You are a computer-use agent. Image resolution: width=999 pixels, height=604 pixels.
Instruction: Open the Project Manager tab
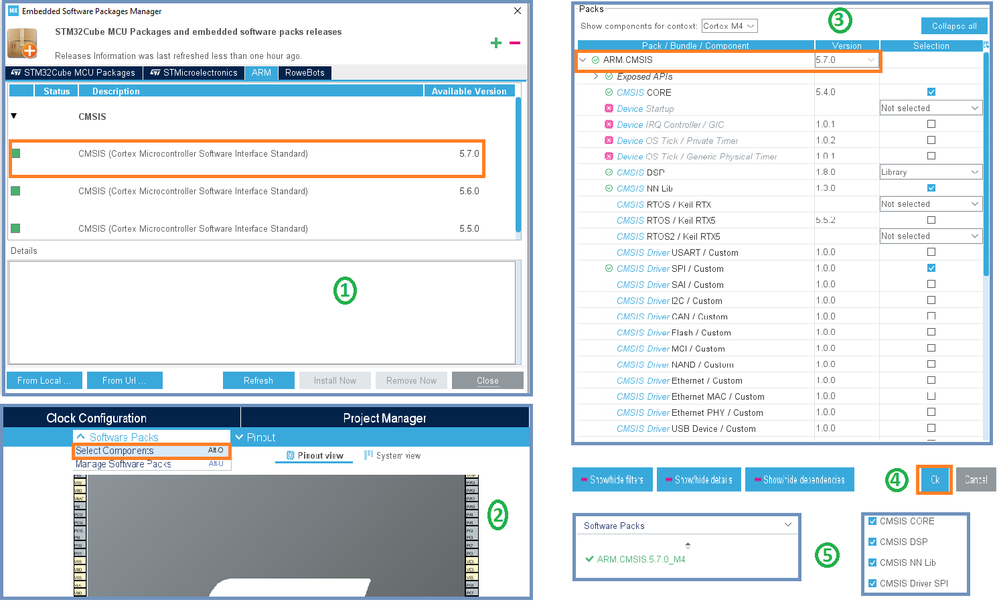point(384,418)
